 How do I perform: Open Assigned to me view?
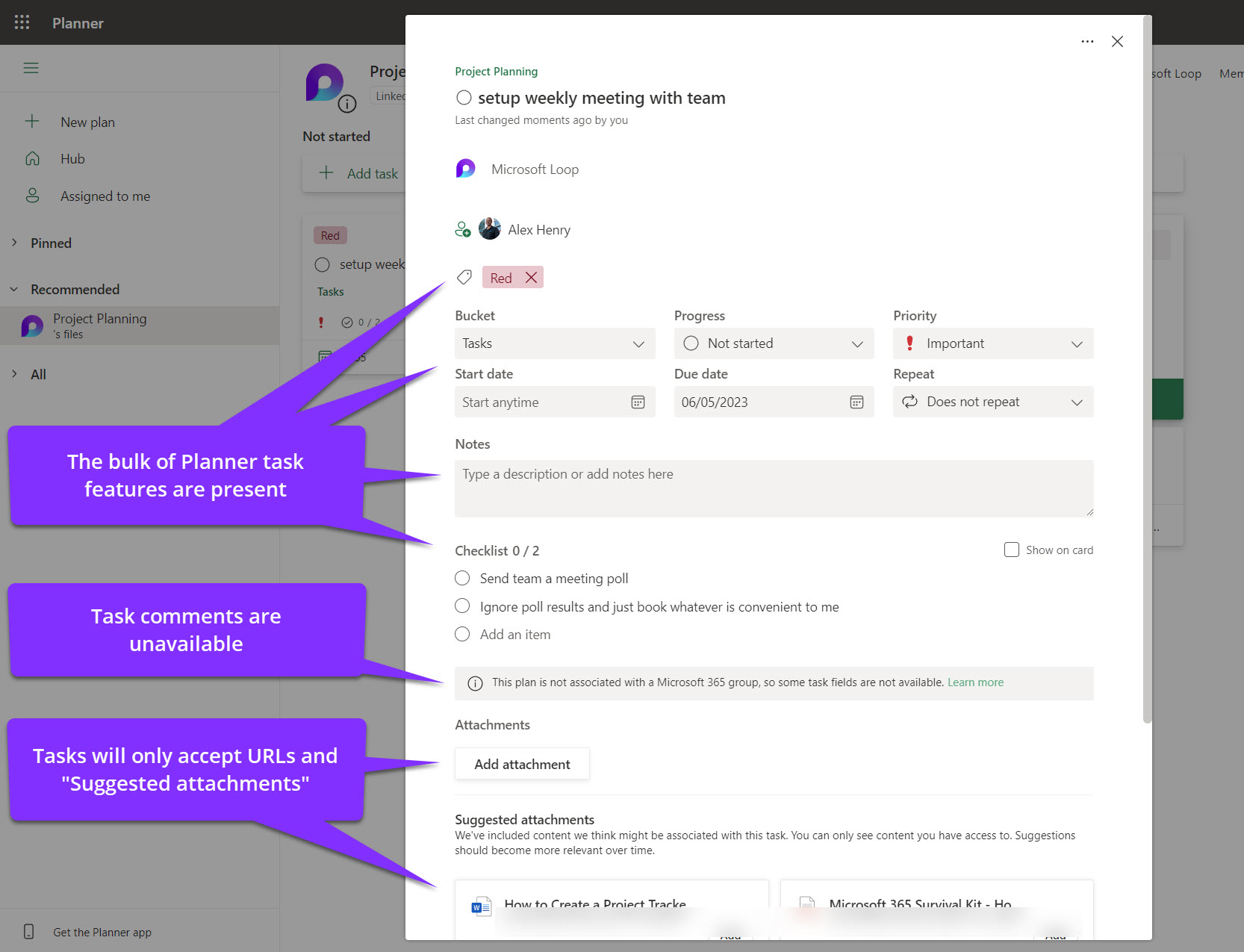click(x=105, y=196)
